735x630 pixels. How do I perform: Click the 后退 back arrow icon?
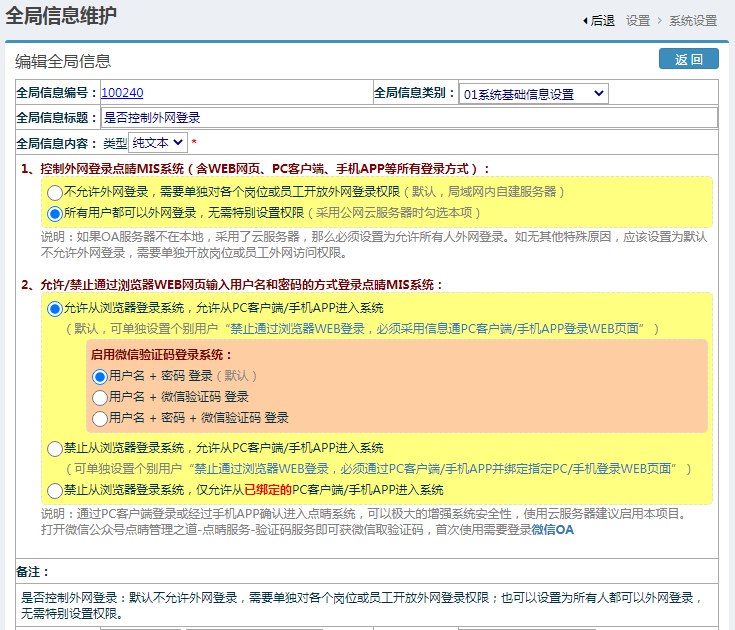pyautogui.click(x=584, y=20)
